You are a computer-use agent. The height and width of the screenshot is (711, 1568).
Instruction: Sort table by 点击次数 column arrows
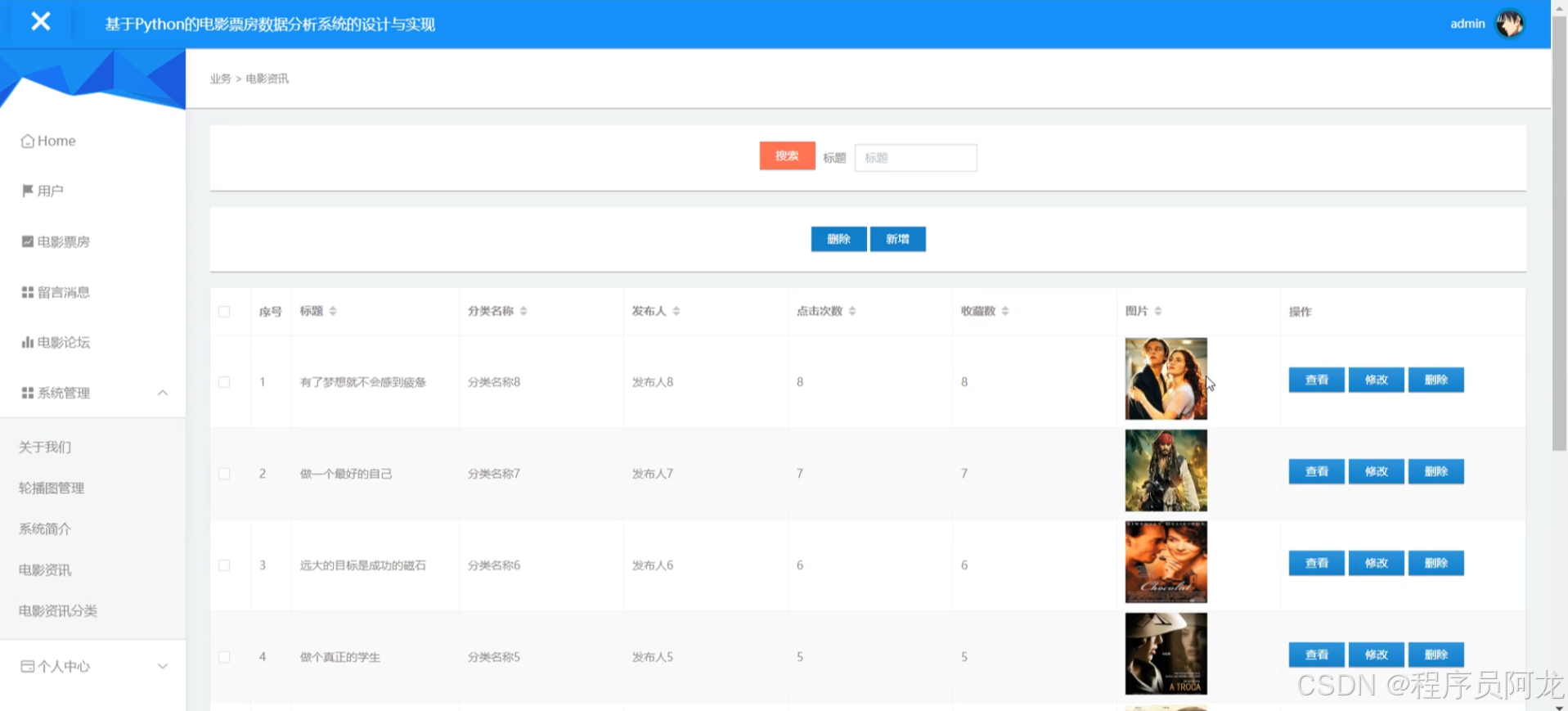852,311
